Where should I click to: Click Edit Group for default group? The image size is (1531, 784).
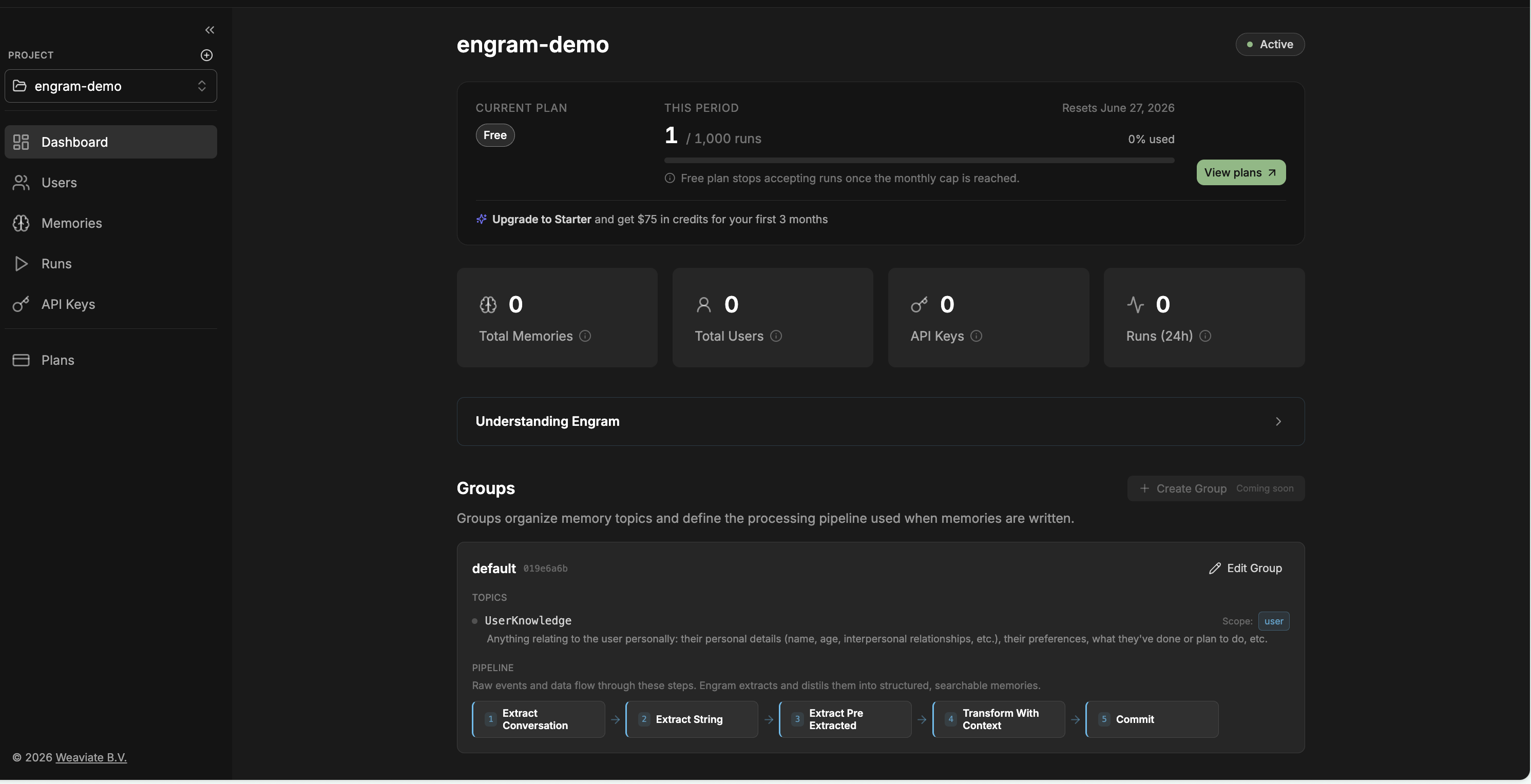coord(1246,569)
